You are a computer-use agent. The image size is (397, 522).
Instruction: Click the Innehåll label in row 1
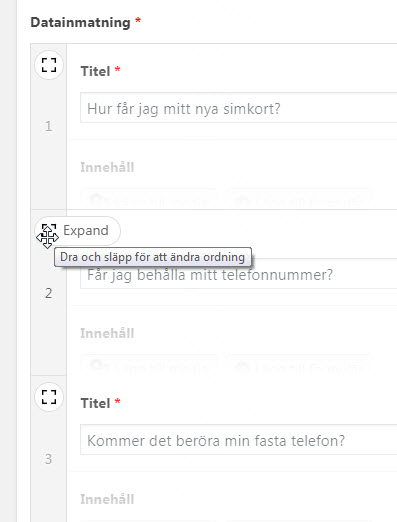click(x=107, y=167)
